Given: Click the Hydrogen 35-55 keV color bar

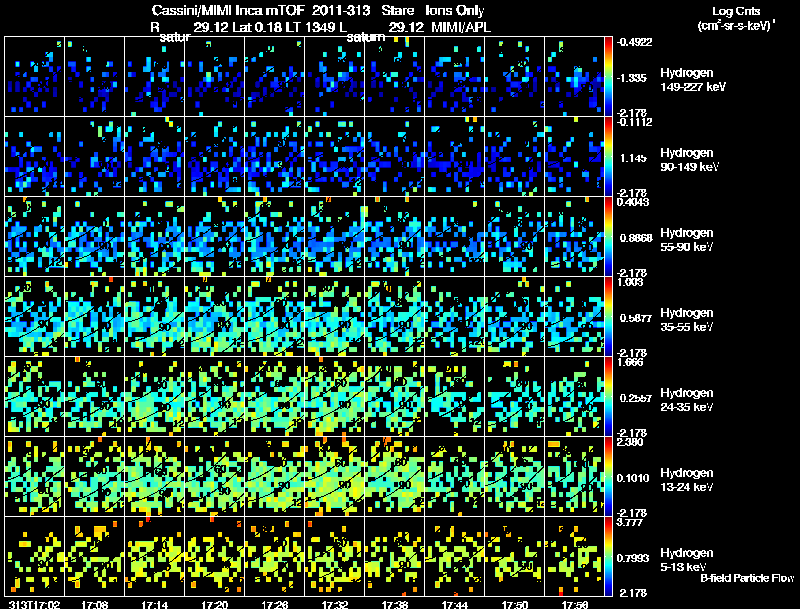Looking at the screenshot, I should click(608, 317).
